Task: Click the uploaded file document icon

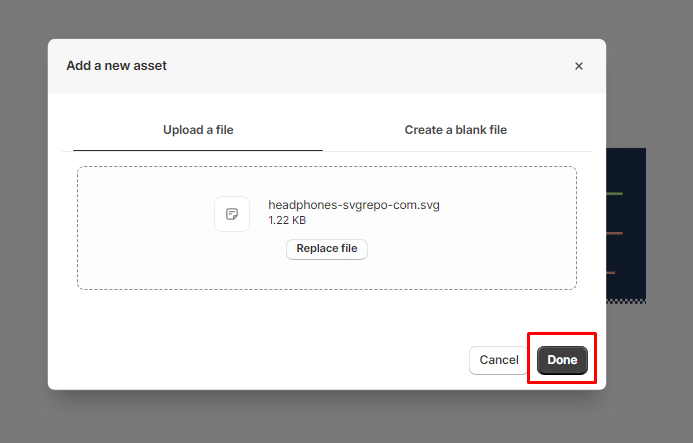Action: (x=232, y=214)
